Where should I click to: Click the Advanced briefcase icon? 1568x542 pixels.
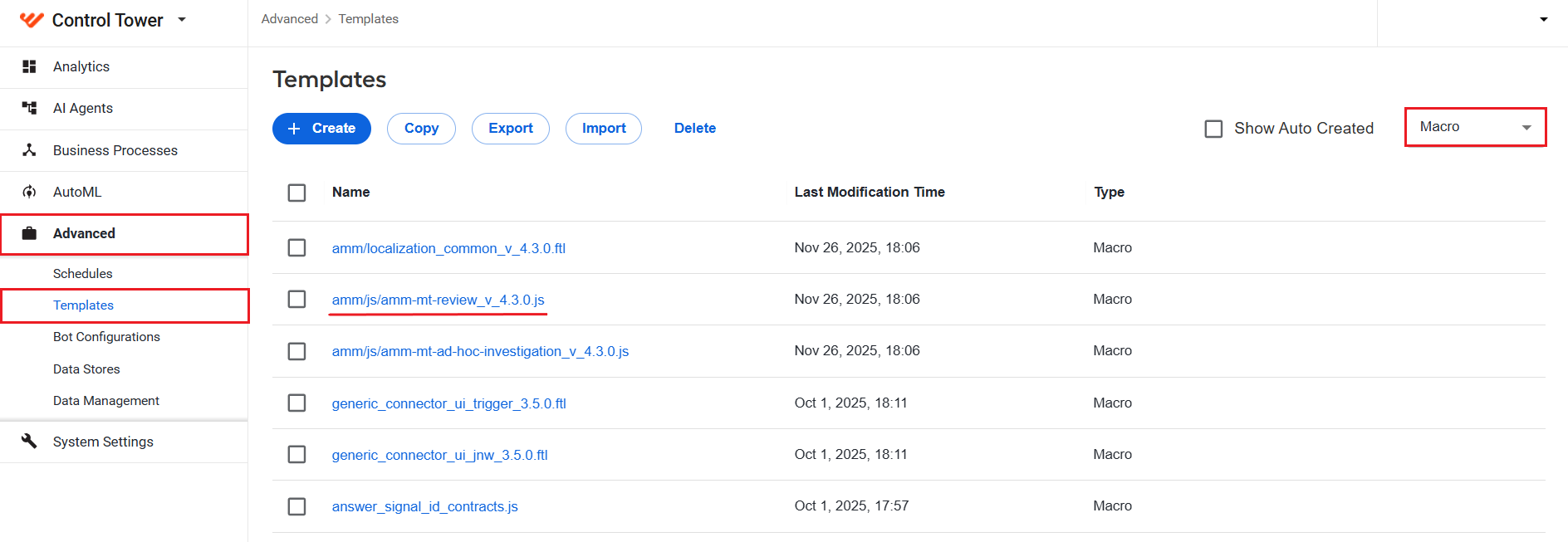point(29,233)
